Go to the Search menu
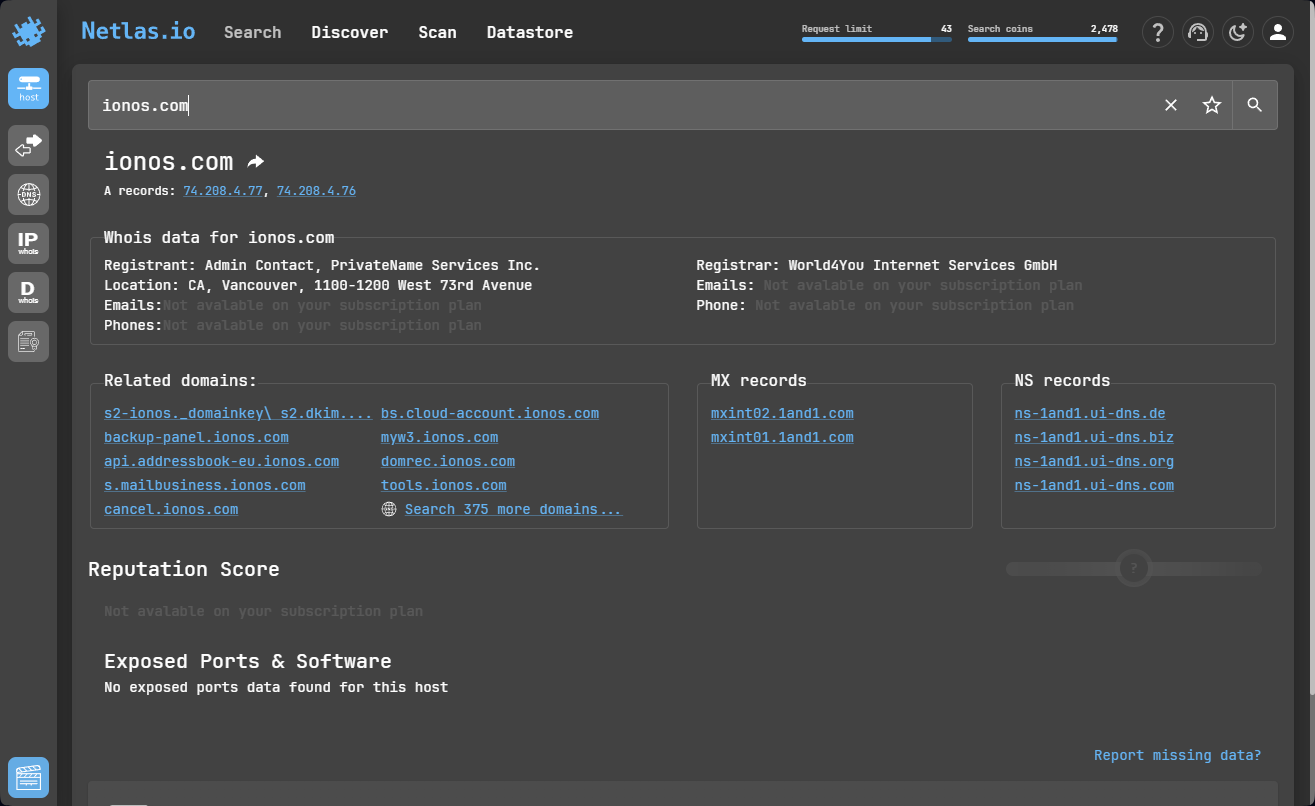The height and width of the screenshot is (806, 1315). (x=252, y=32)
